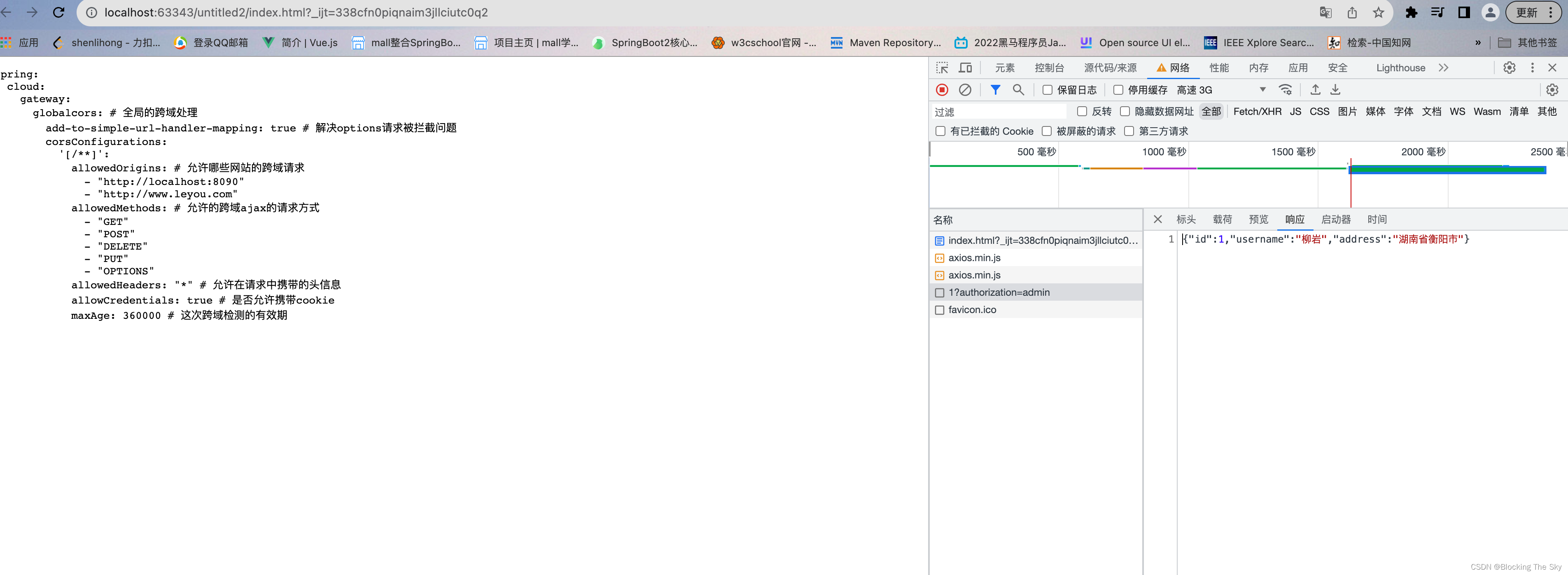Click the address bar URL
Screen dimensions: 1568x575
(x=296, y=13)
